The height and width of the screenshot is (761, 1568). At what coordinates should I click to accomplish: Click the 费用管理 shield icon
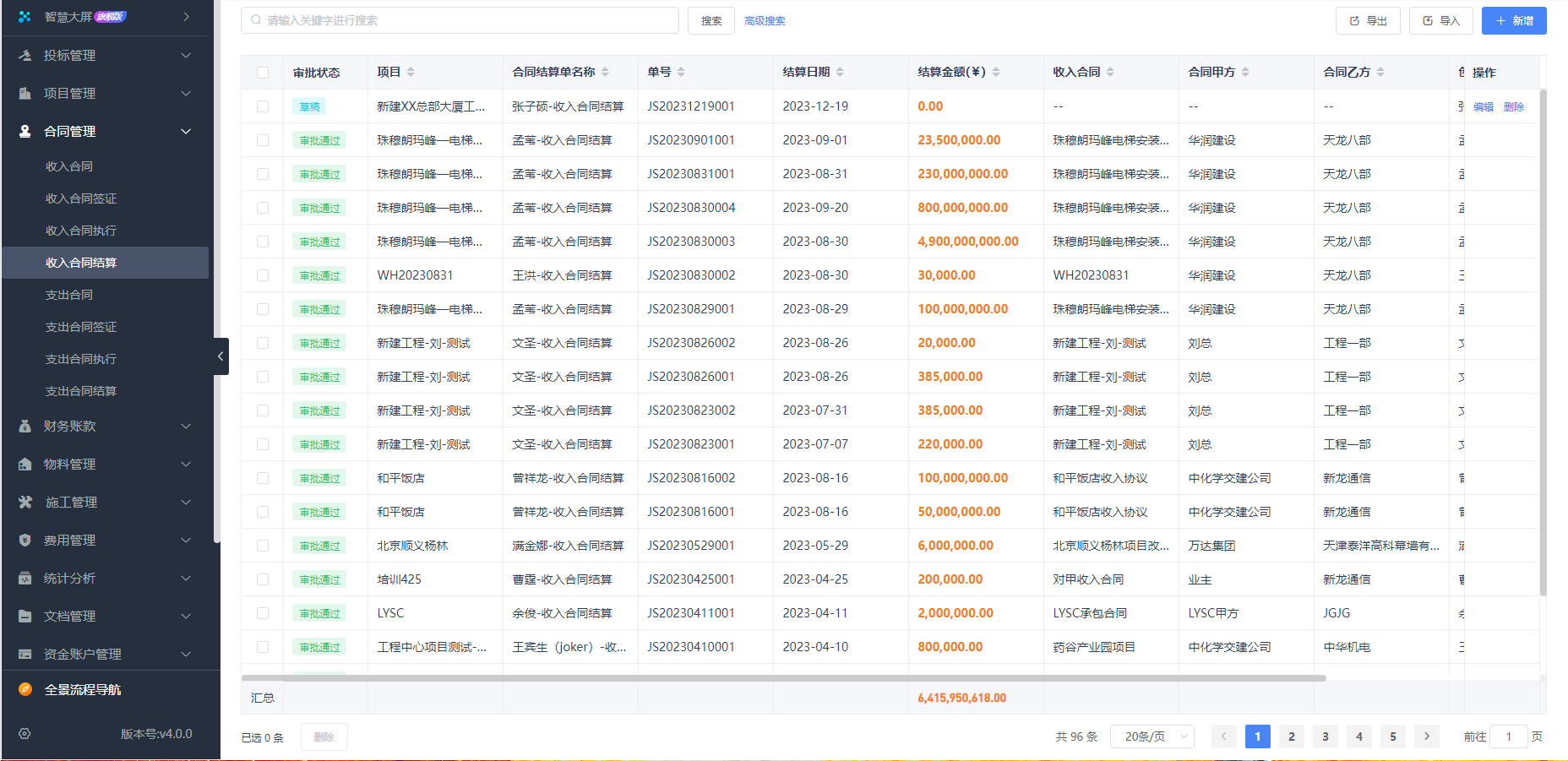(25, 541)
